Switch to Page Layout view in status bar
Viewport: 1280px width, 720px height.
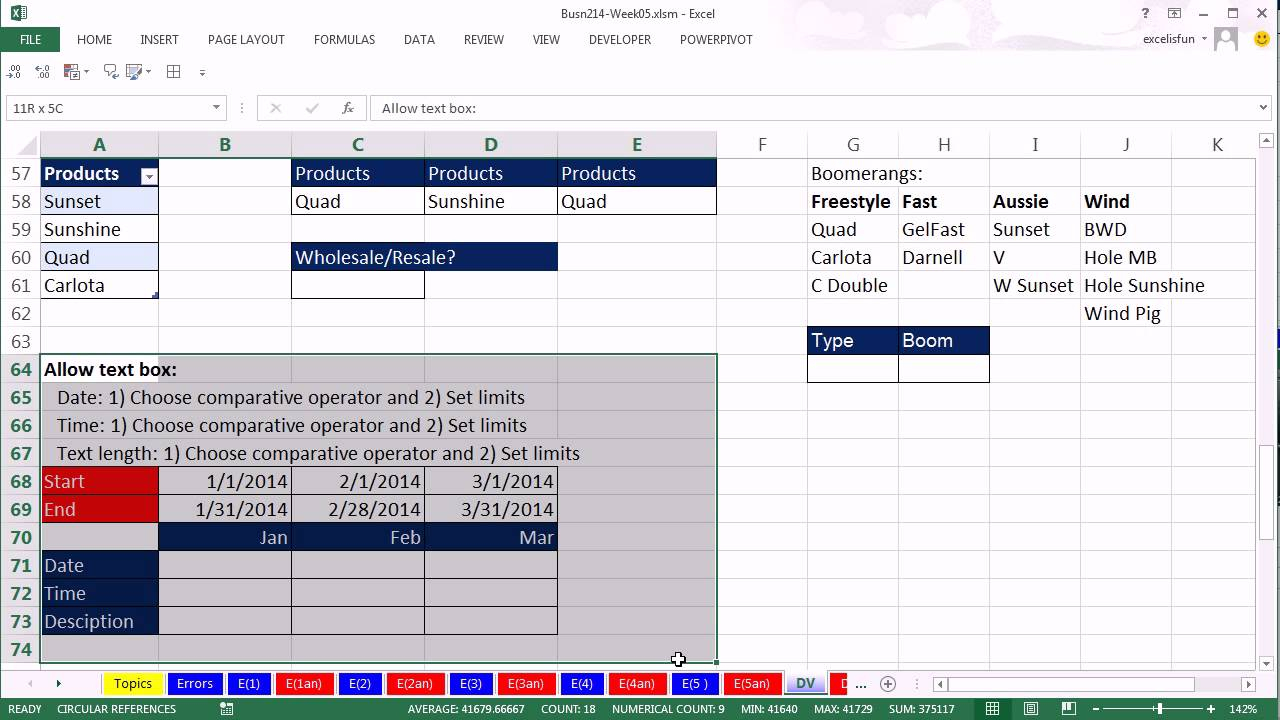pos(1031,708)
